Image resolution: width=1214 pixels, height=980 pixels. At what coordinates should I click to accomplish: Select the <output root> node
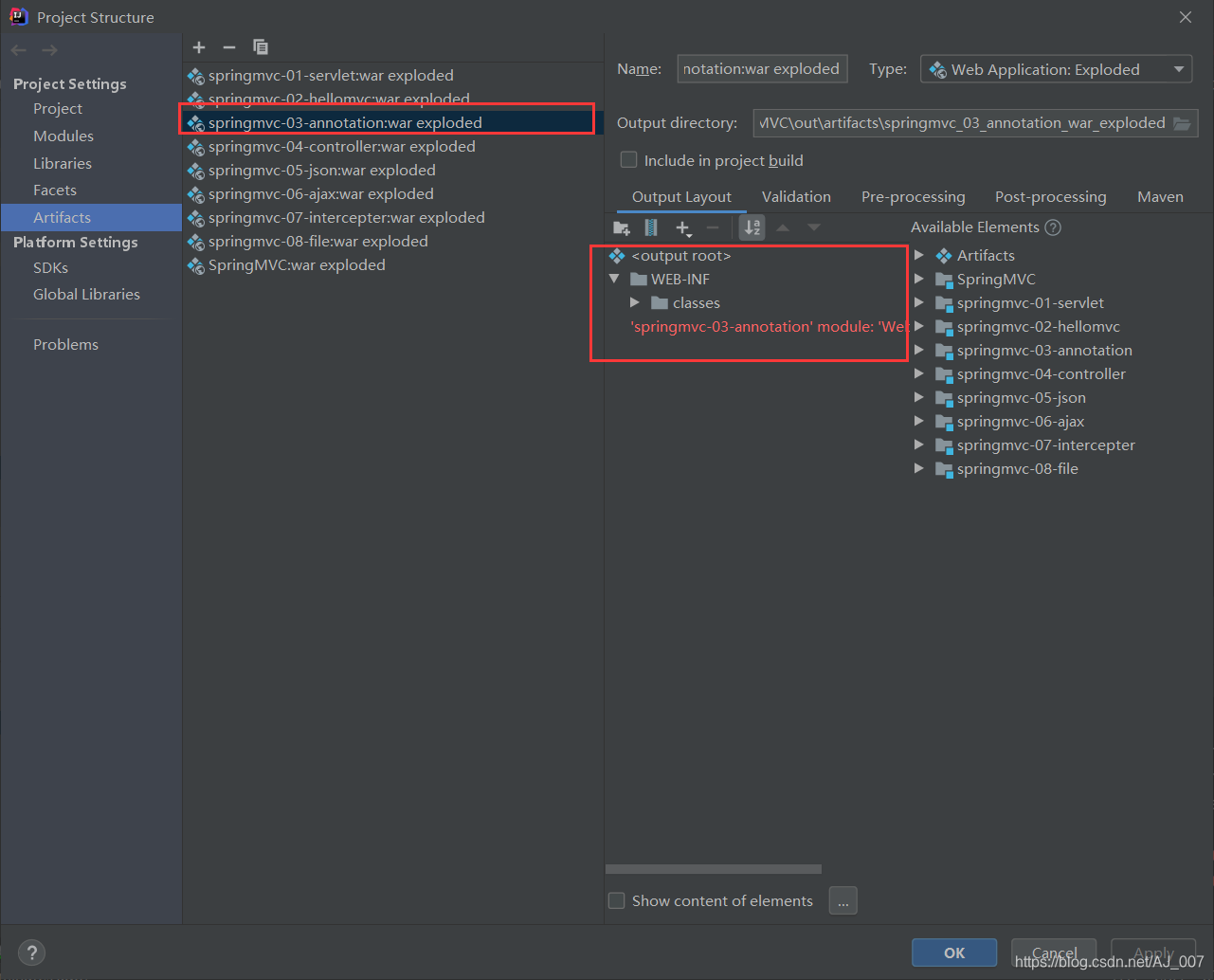tap(681, 256)
